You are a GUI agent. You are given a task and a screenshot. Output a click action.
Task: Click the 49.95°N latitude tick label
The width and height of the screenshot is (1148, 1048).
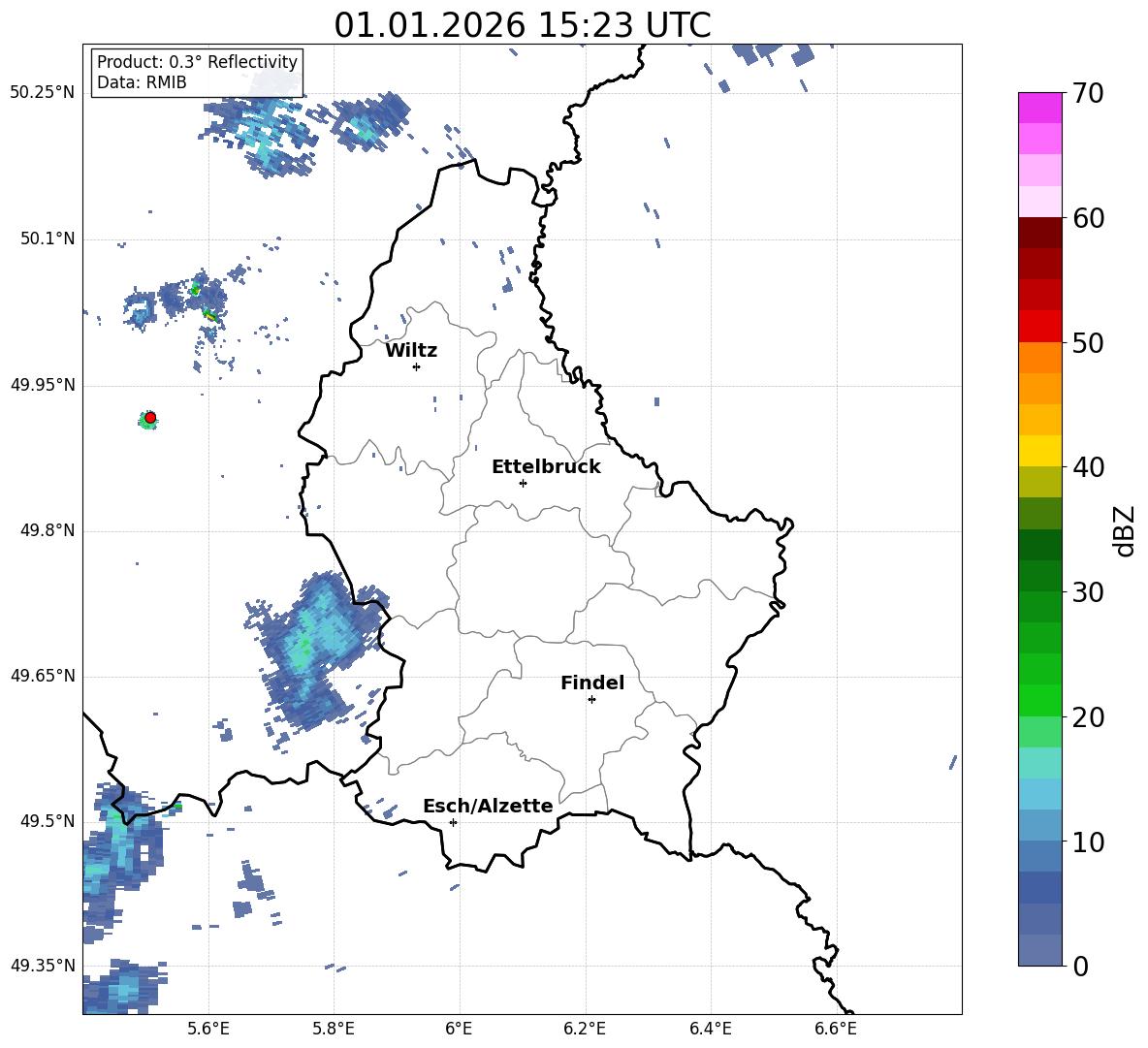point(43,385)
